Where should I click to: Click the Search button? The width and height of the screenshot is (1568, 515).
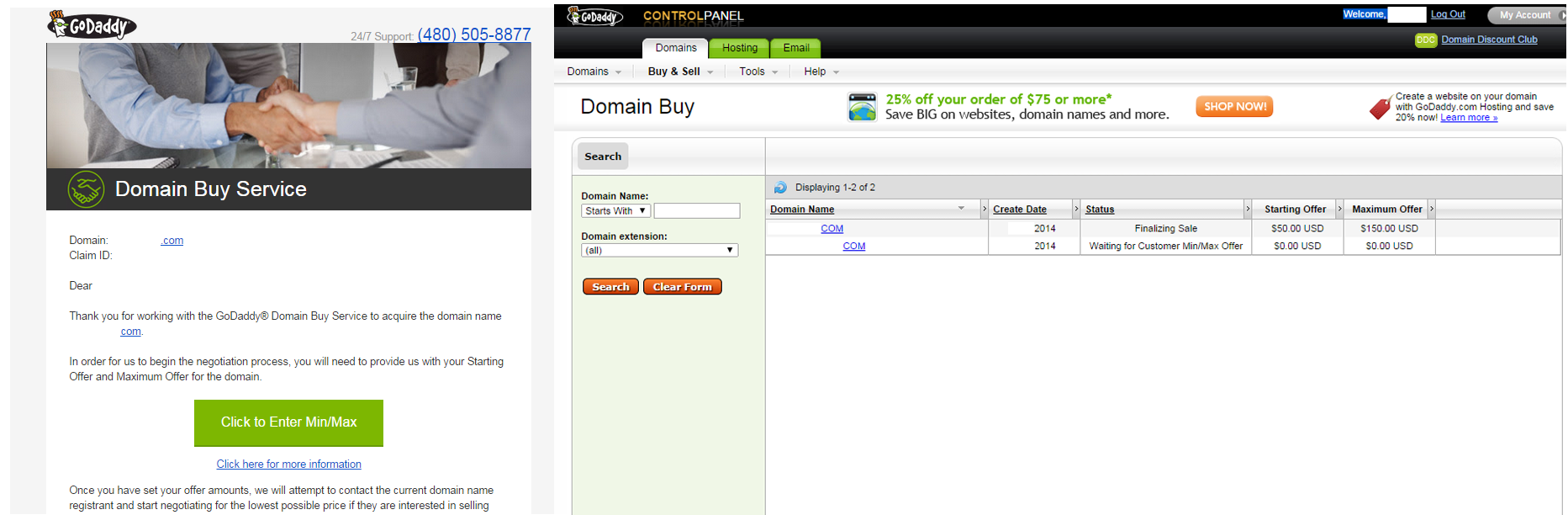coord(610,287)
